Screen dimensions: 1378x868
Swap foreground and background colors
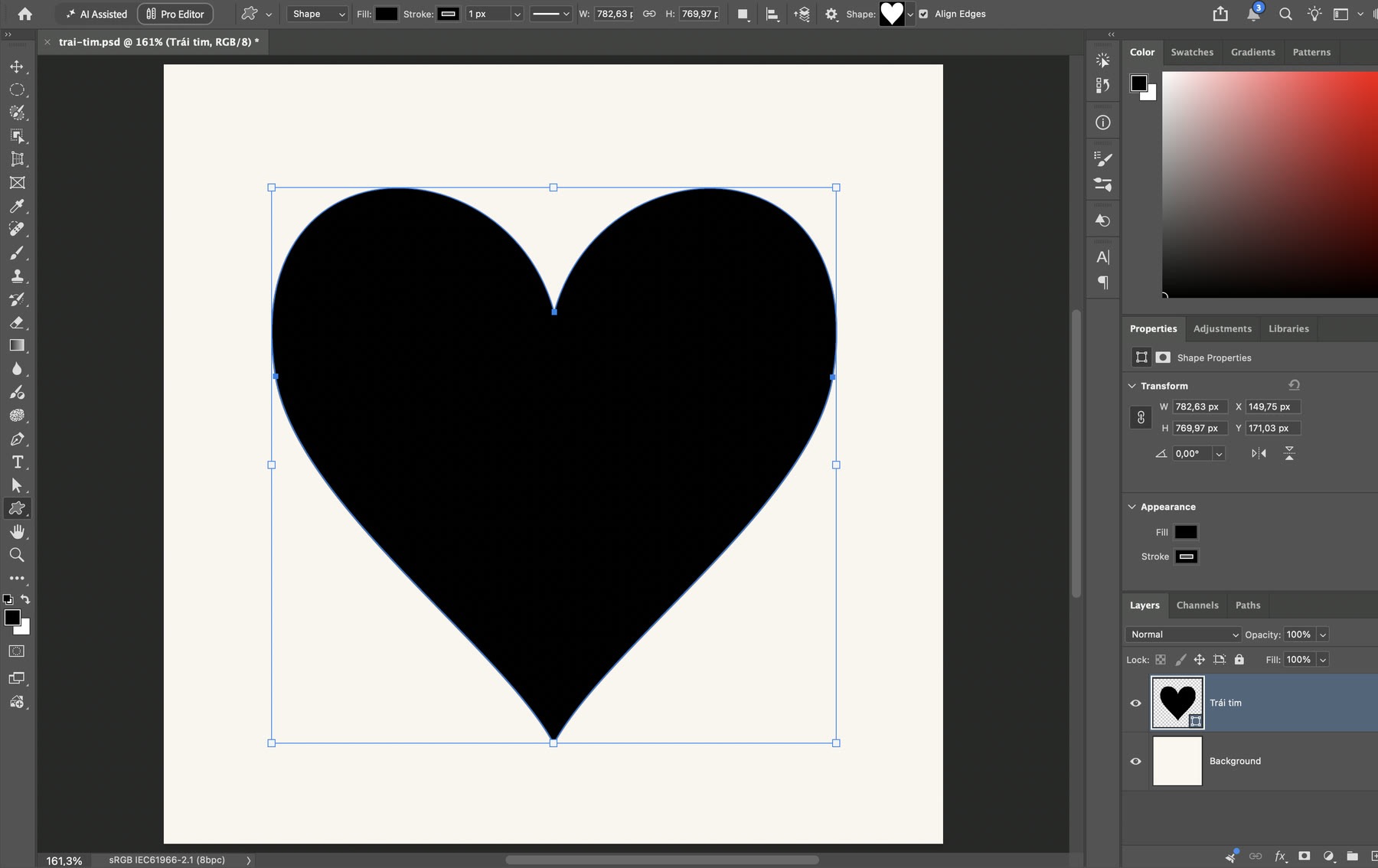[25, 599]
